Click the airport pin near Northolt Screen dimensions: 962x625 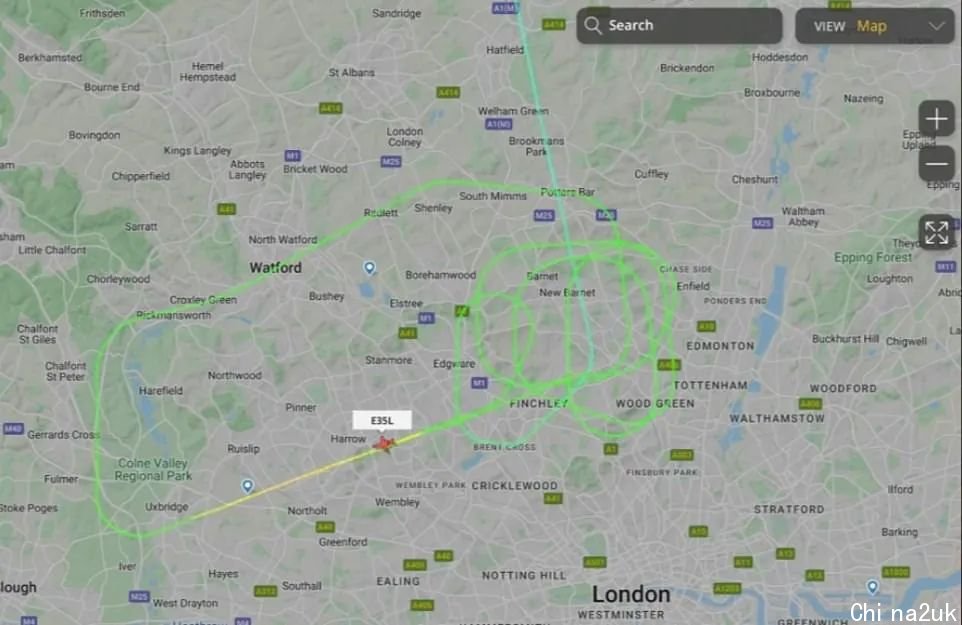tap(247, 486)
